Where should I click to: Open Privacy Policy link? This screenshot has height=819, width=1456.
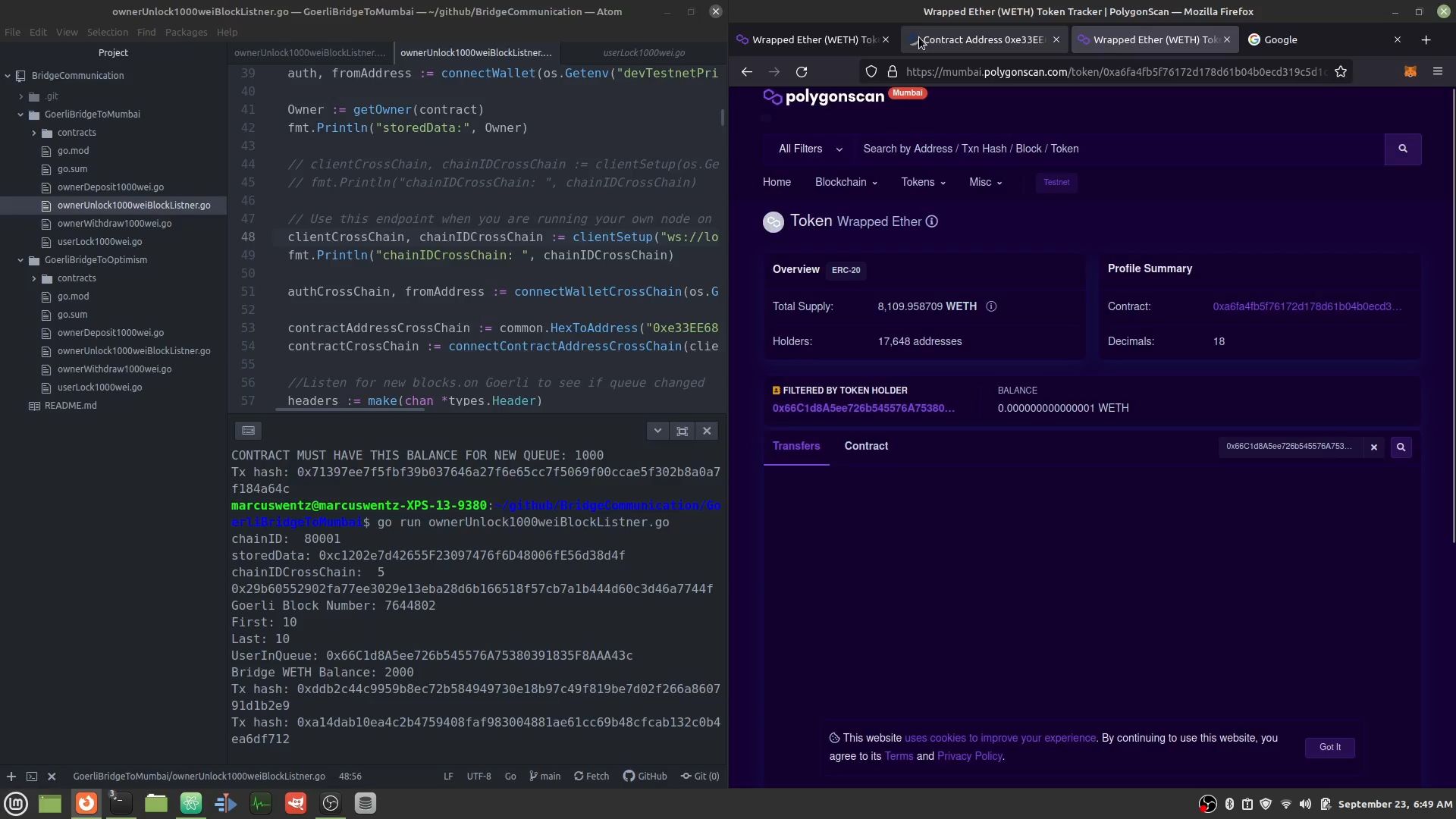point(969,756)
